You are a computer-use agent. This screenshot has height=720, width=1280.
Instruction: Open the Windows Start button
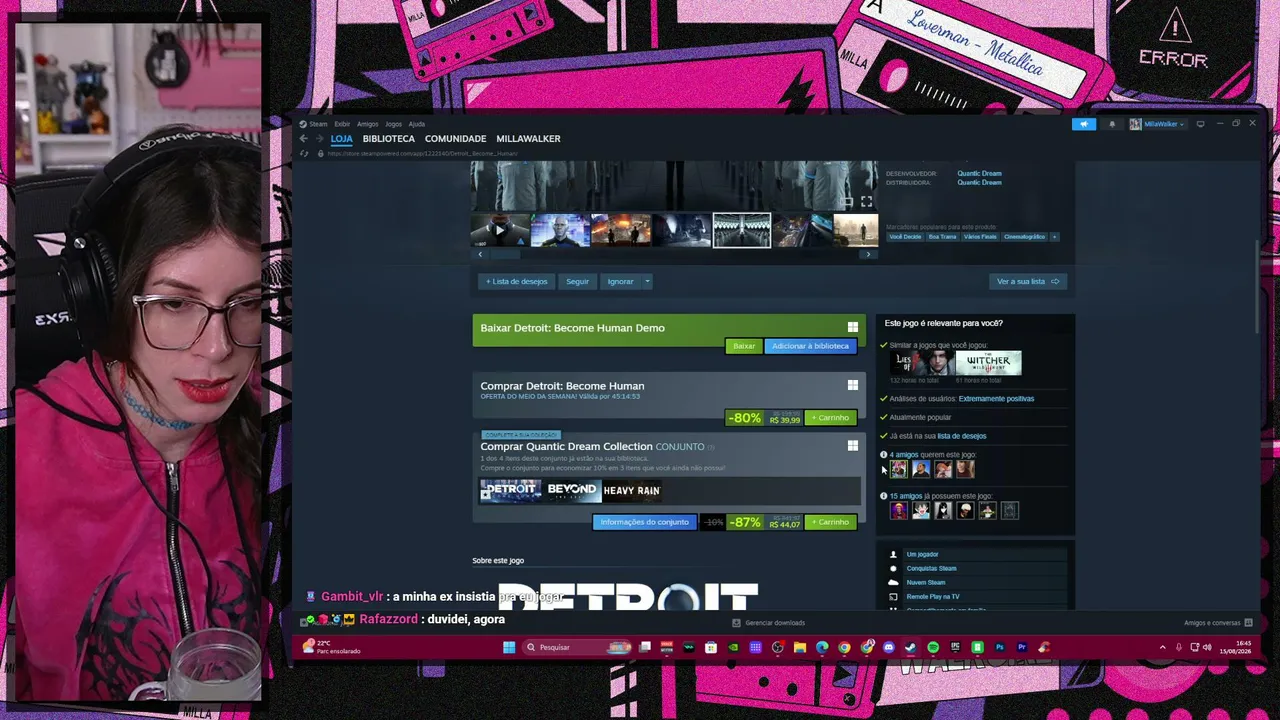[509, 647]
